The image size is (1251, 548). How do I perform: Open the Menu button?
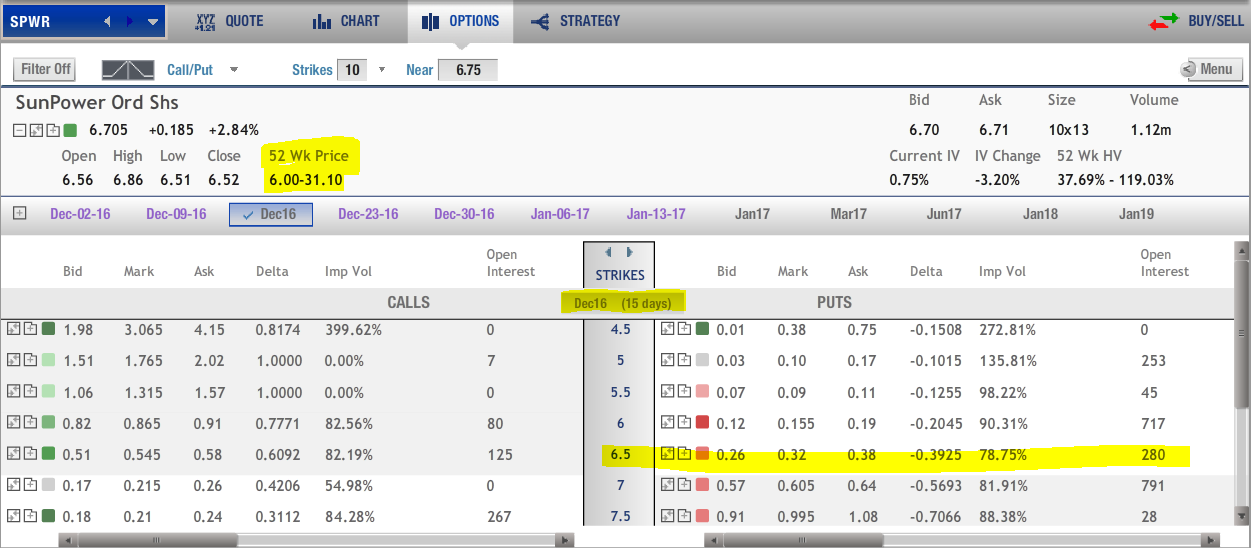[1209, 69]
